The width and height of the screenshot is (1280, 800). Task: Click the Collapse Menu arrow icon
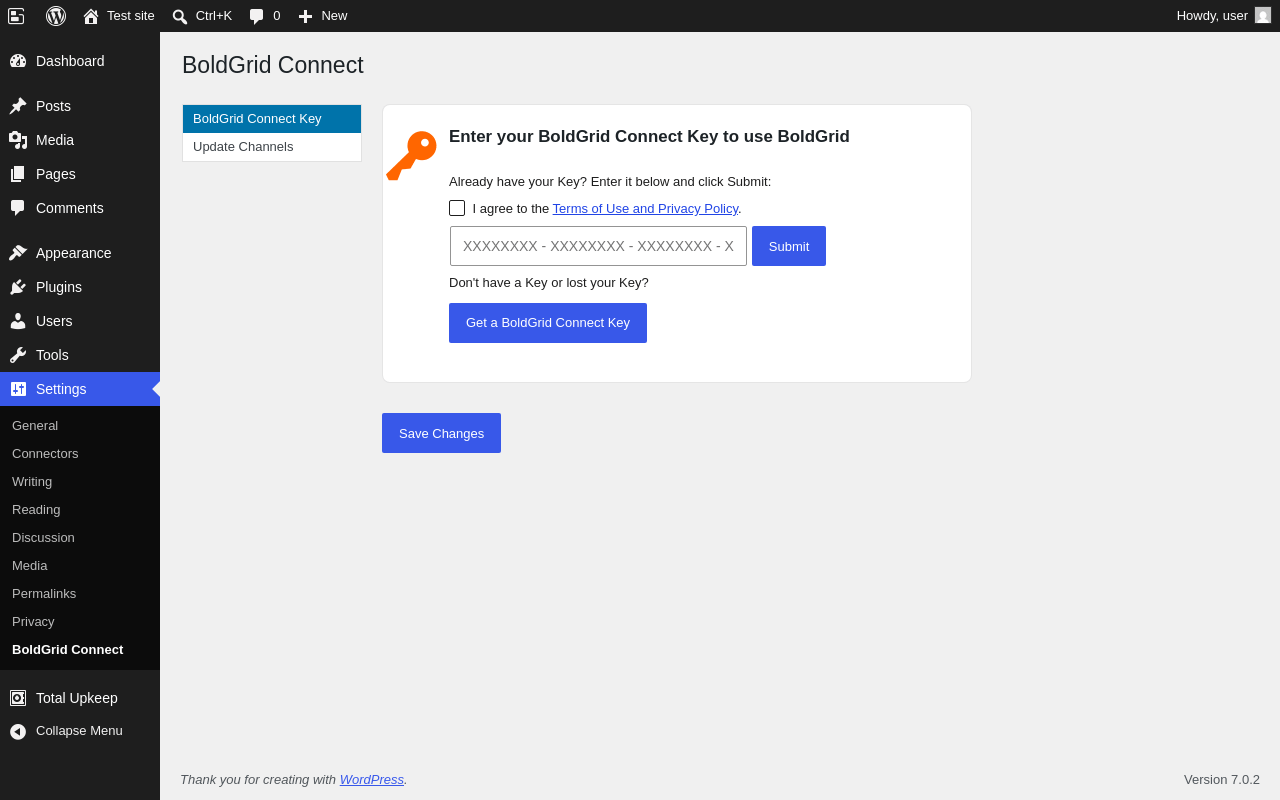coord(18,732)
